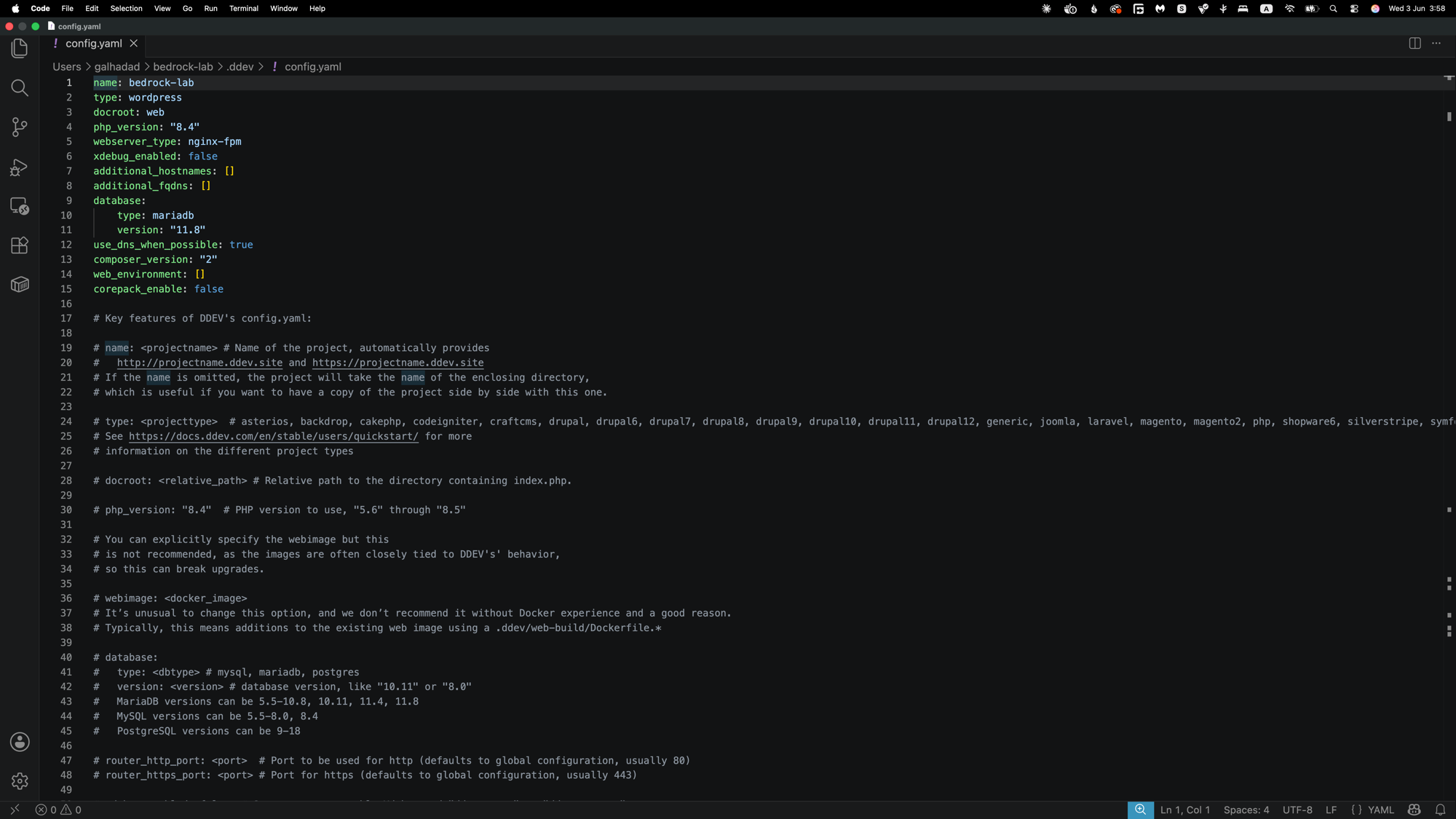Click the '# webimage: <docker_image>' comment line
Viewport: 1456px width, 819px height.
click(x=170, y=598)
